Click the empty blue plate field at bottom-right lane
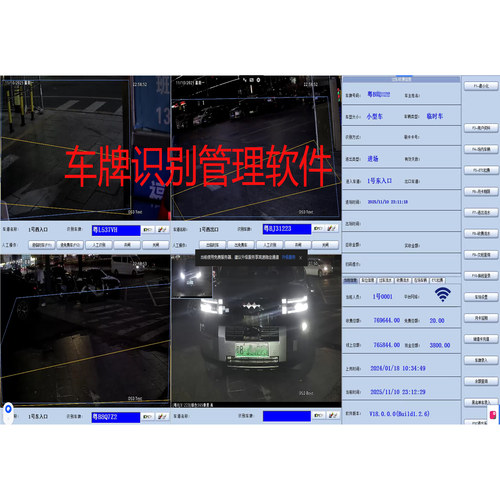The width and height of the screenshot is (500, 500). [287, 416]
